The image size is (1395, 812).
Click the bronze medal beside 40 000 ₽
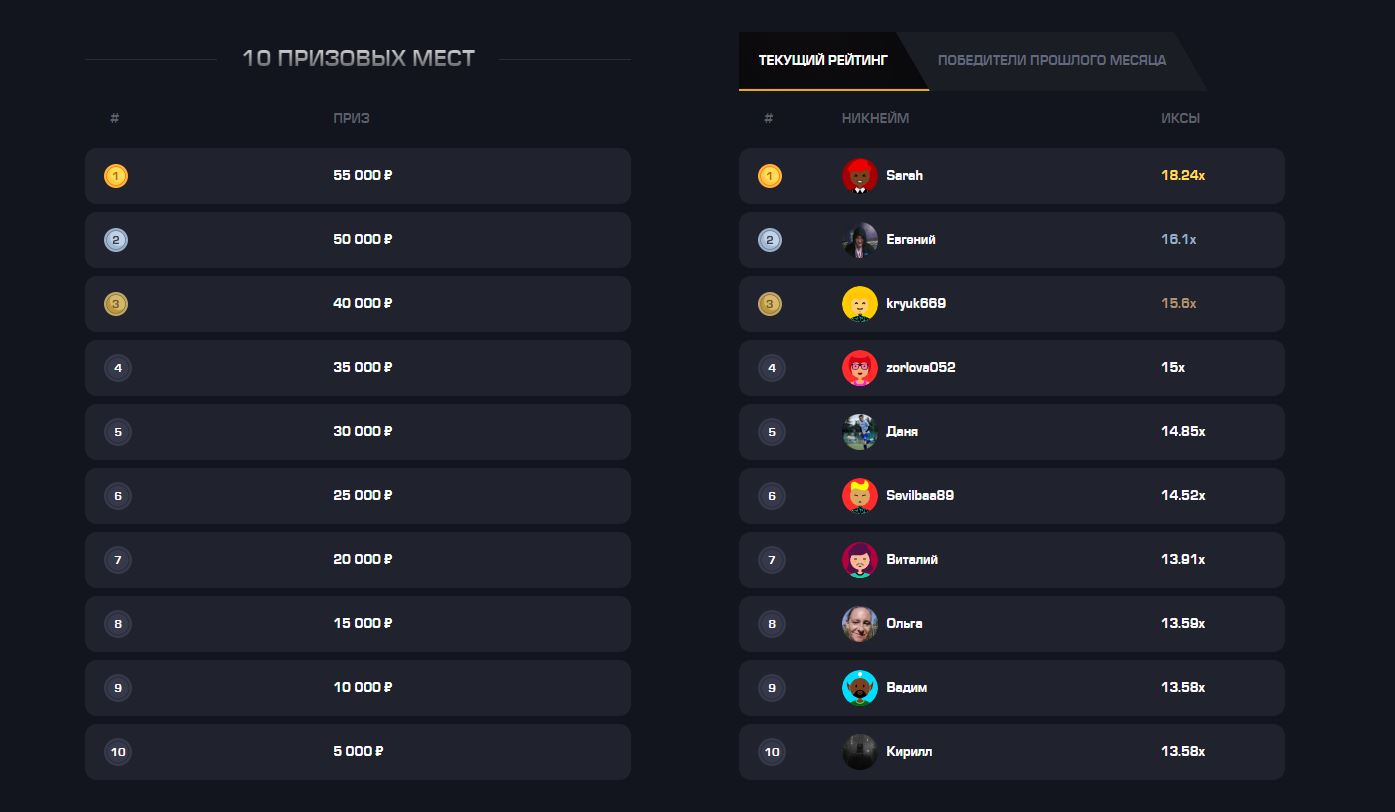pos(116,304)
